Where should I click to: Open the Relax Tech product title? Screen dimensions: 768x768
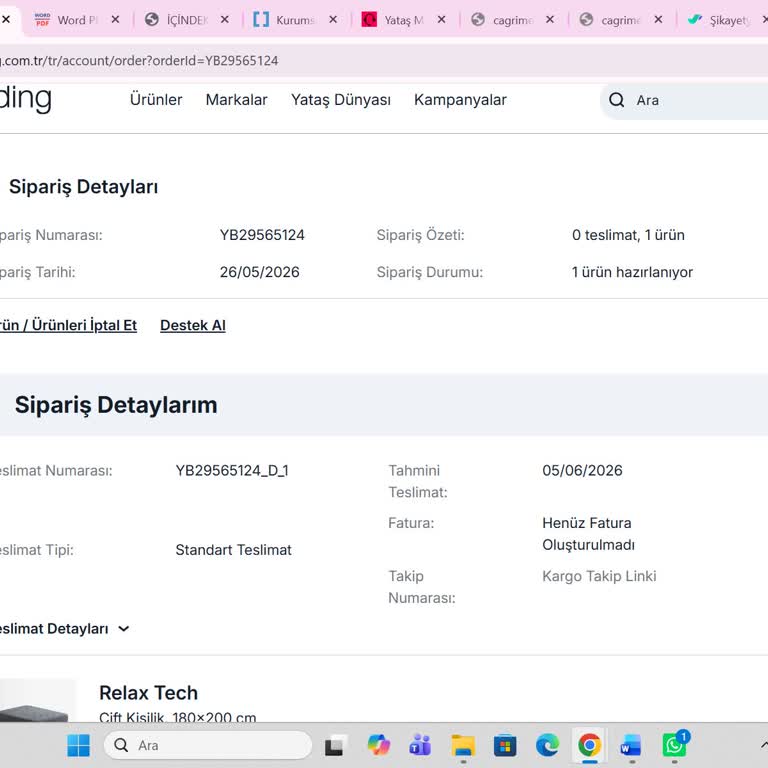coord(148,693)
